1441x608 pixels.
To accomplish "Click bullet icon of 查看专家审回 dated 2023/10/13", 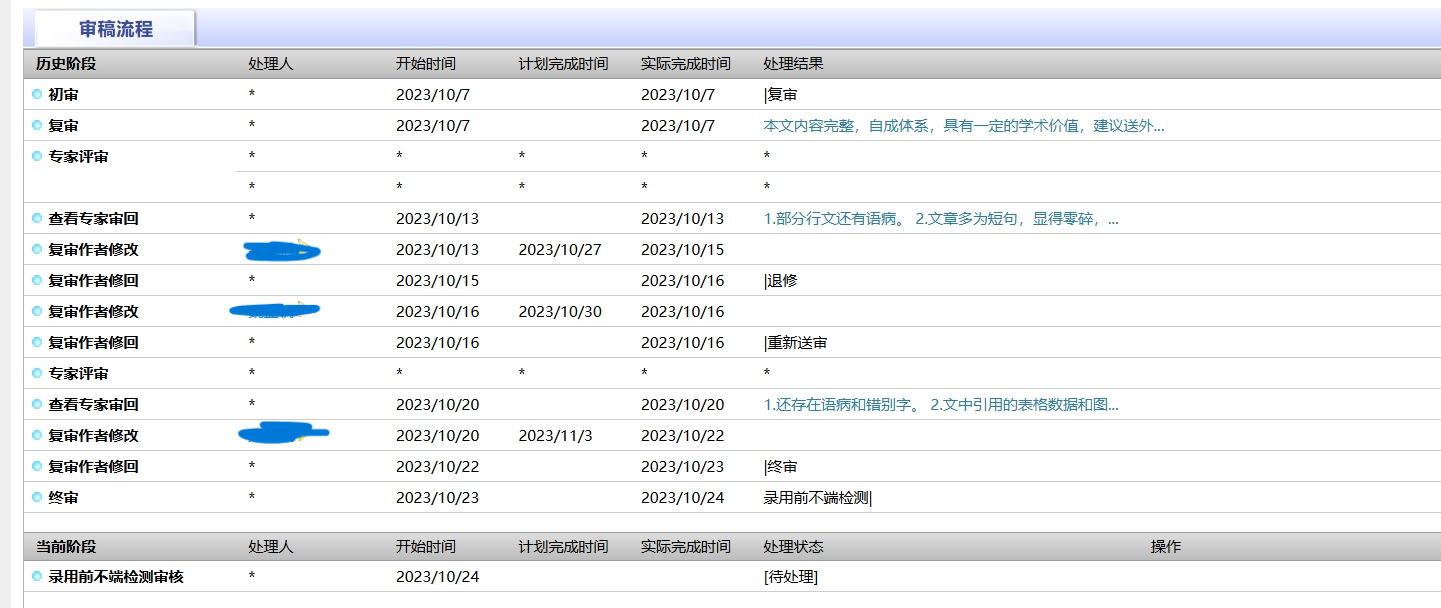I will (x=37, y=219).
